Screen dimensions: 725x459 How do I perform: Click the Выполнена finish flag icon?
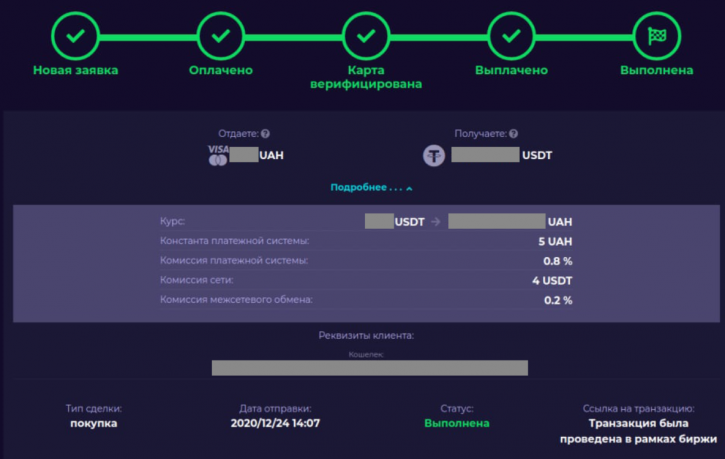click(x=657, y=36)
